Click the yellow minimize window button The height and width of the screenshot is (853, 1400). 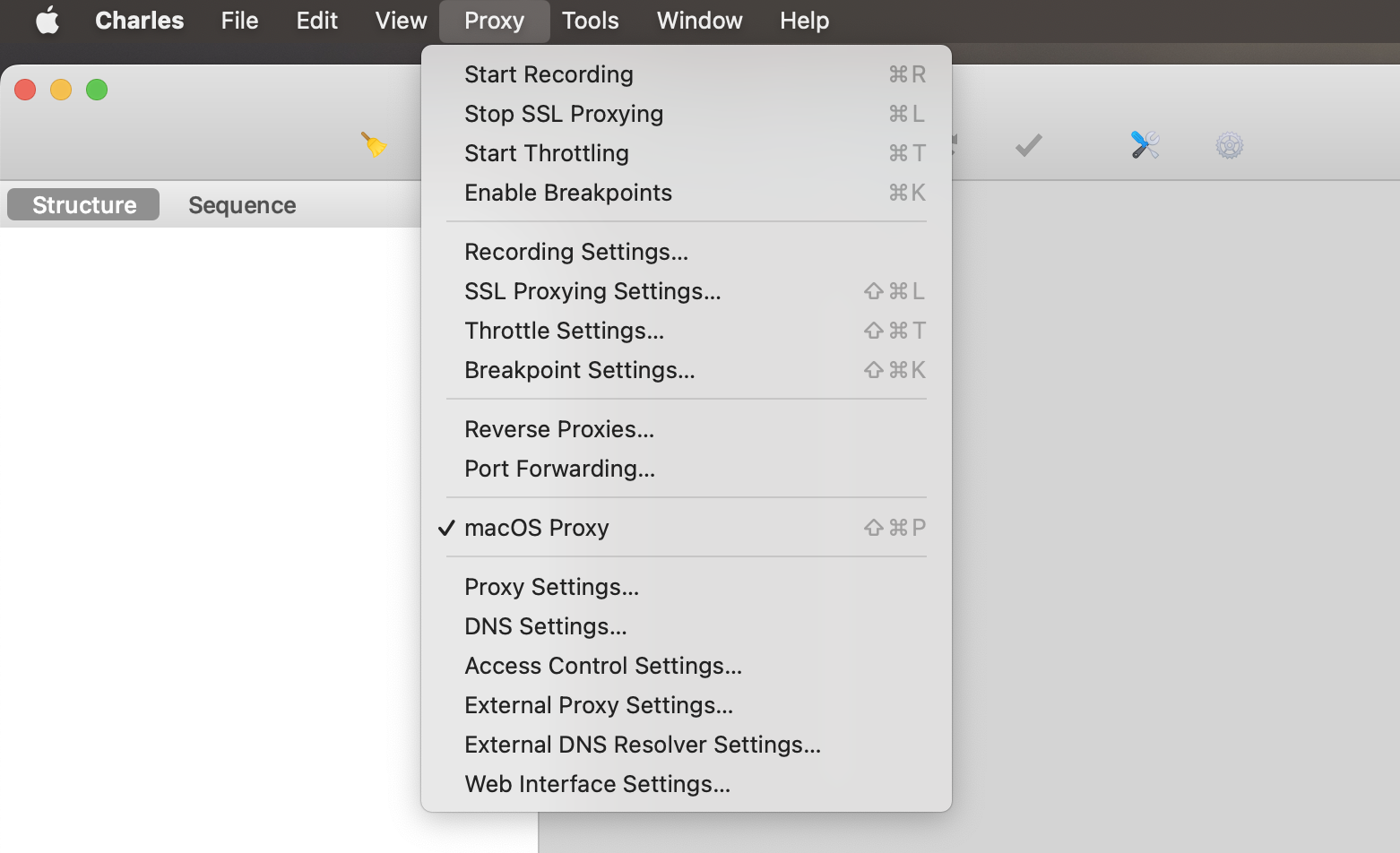click(x=61, y=90)
